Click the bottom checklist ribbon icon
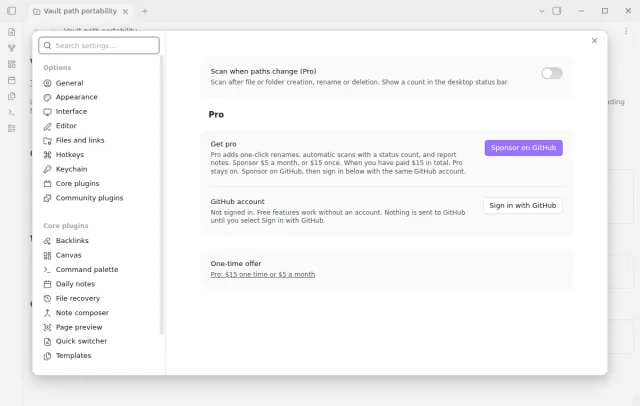This screenshot has height=406, width=640. click(11, 128)
